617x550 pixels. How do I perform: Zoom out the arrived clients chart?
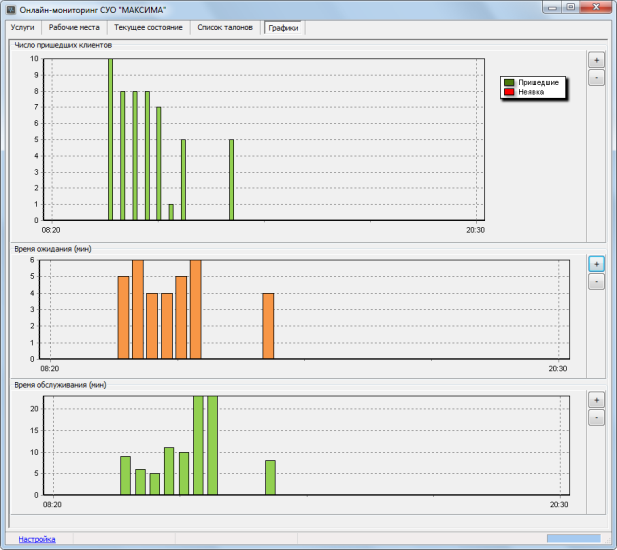coord(596,78)
